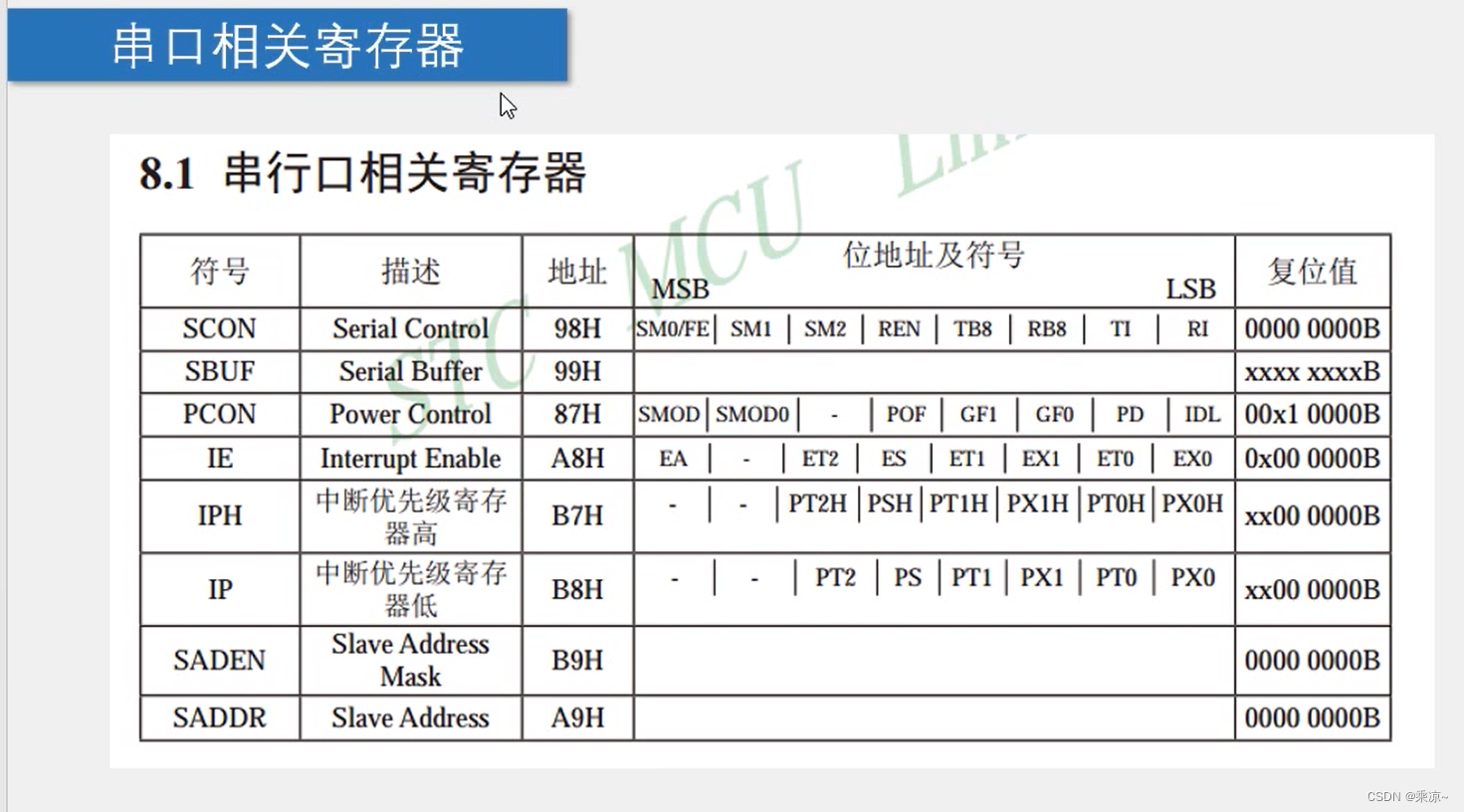Click the SMOD bit in PCON row
Image resolution: width=1464 pixels, height=812 pixels.
coord(669,414)
